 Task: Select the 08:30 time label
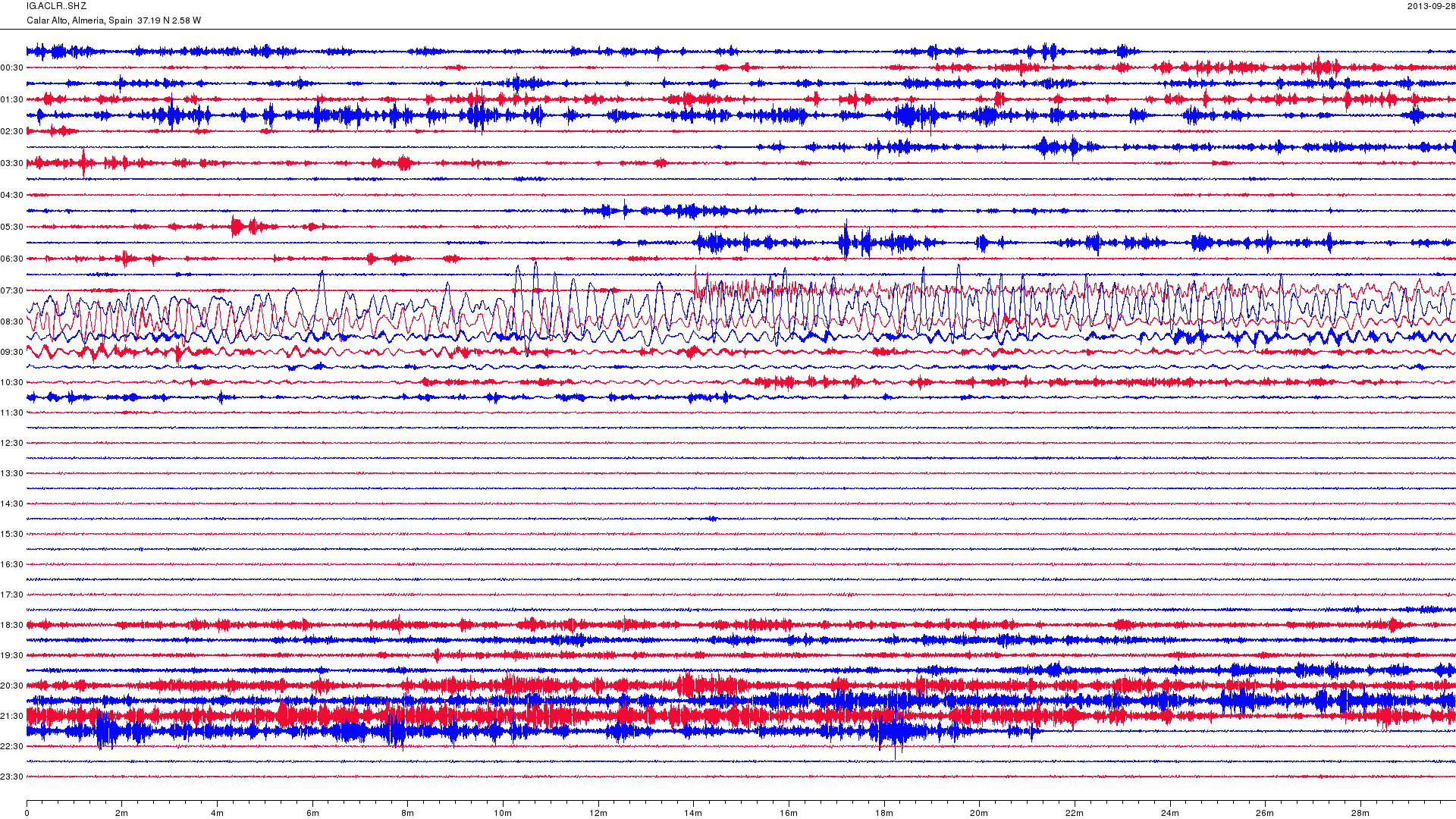tap(12, 322)
